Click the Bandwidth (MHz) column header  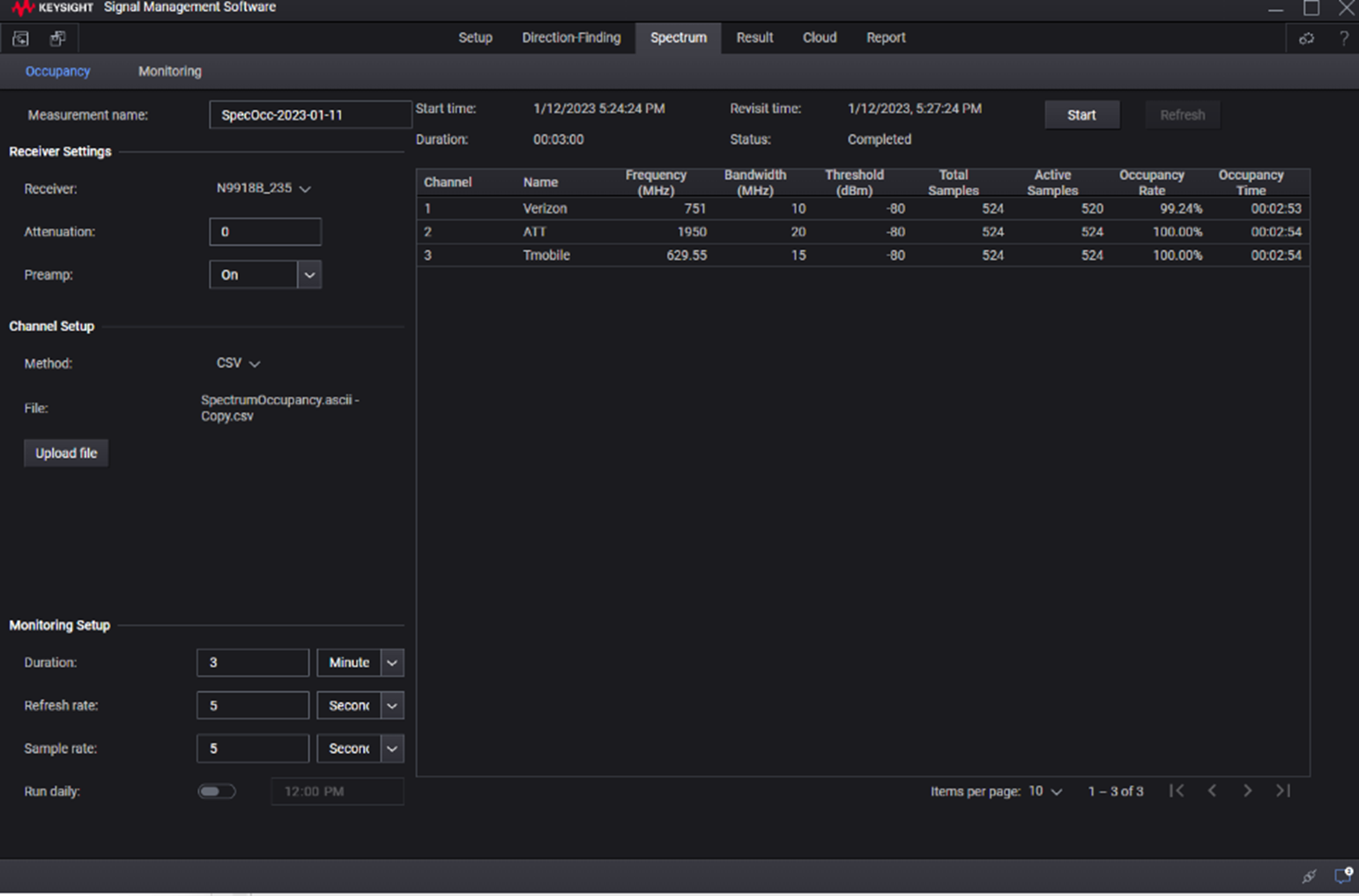[x=755, y=182]
